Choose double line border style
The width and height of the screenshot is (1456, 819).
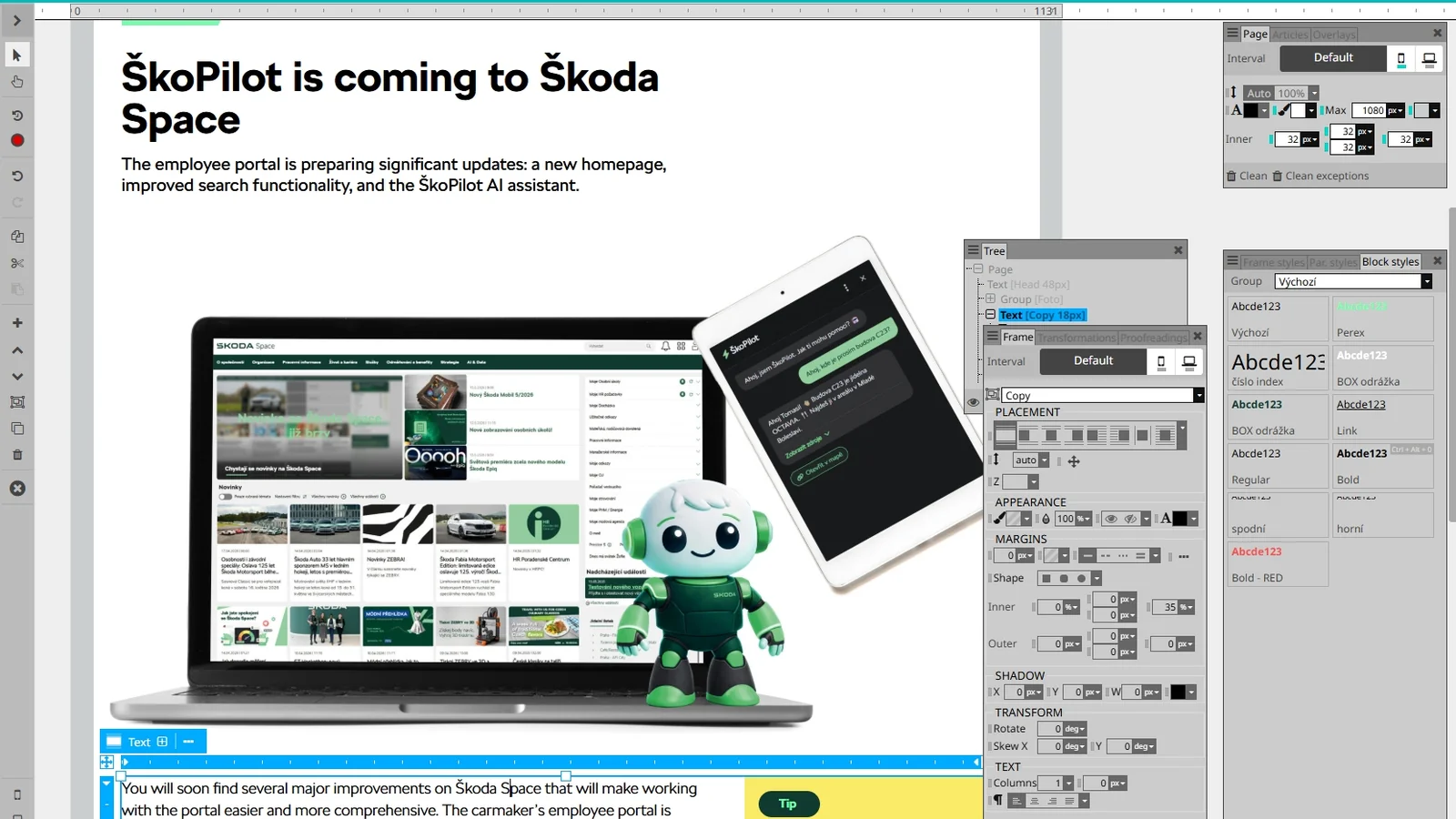pyautogui.click(x=1140, y=556)
